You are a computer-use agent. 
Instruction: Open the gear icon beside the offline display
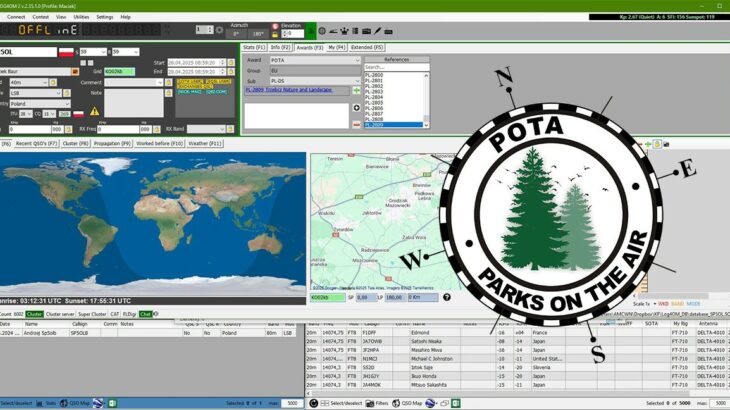click(220, 30)
